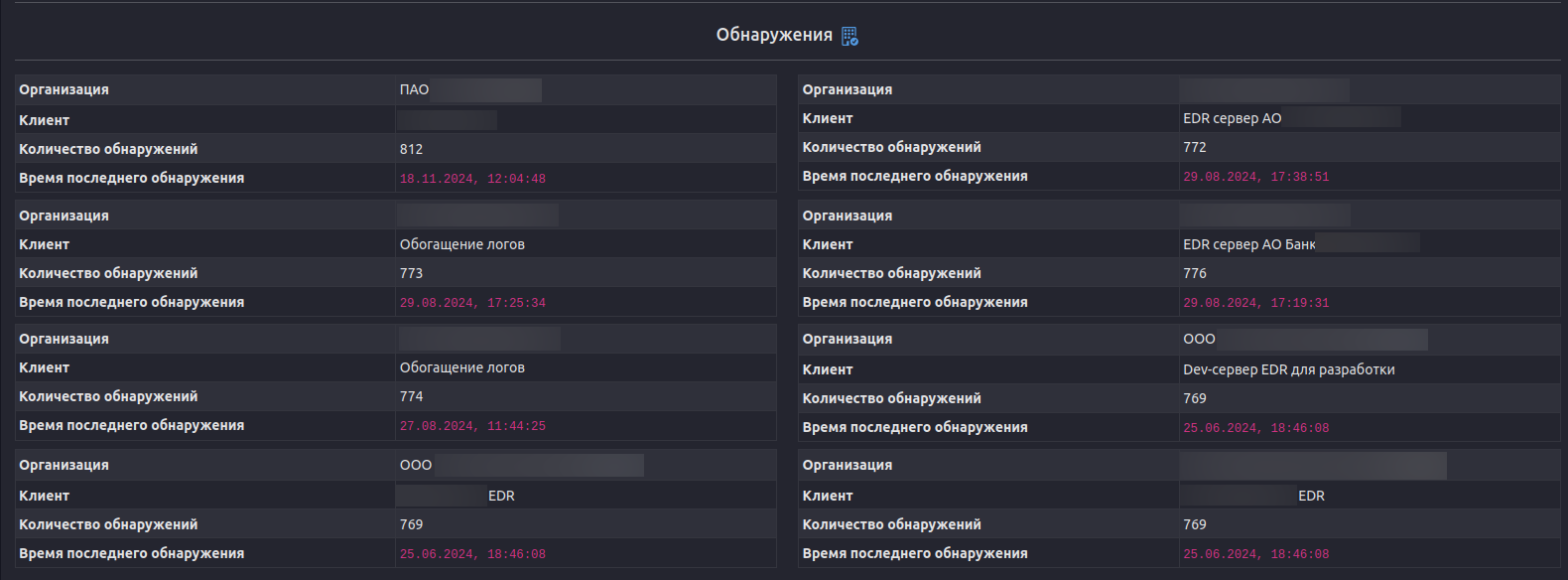Select Обогащение логов client with 773 detections
This screenshot has width=1568, height=580.
461,244
